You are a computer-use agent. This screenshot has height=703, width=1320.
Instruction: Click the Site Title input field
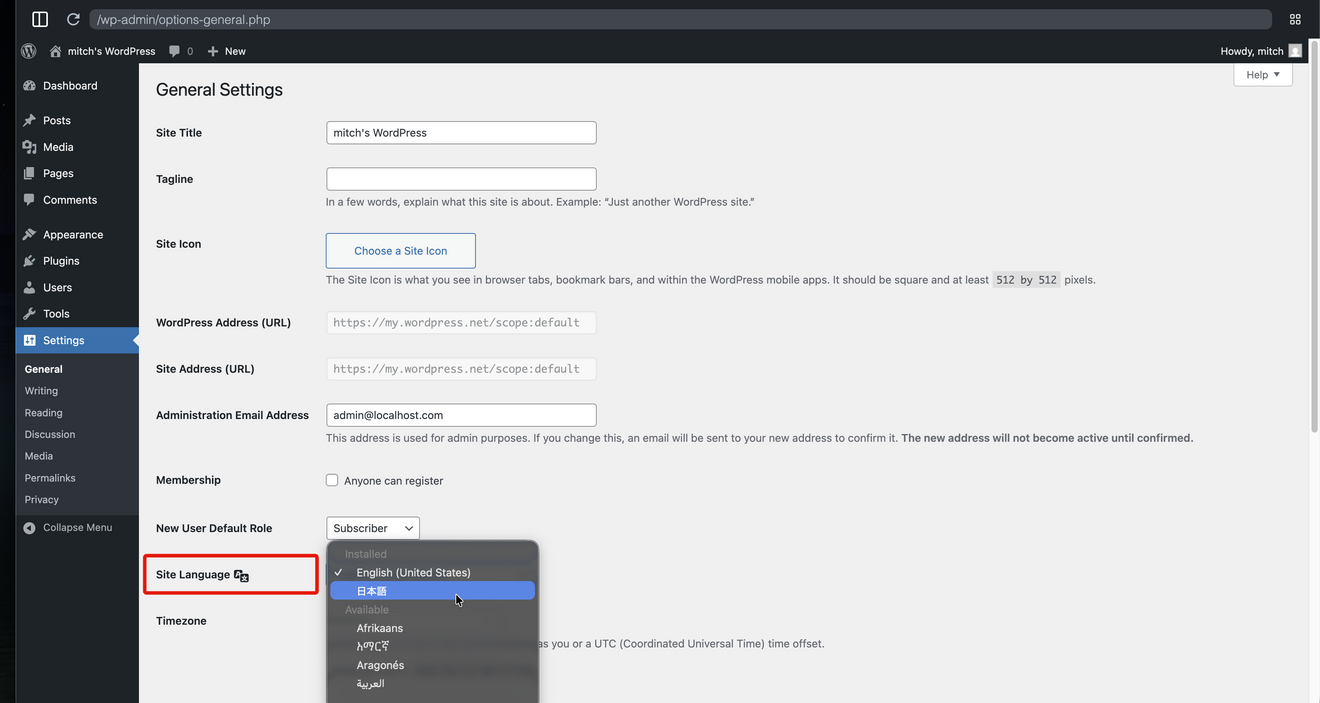coord(461,133)
